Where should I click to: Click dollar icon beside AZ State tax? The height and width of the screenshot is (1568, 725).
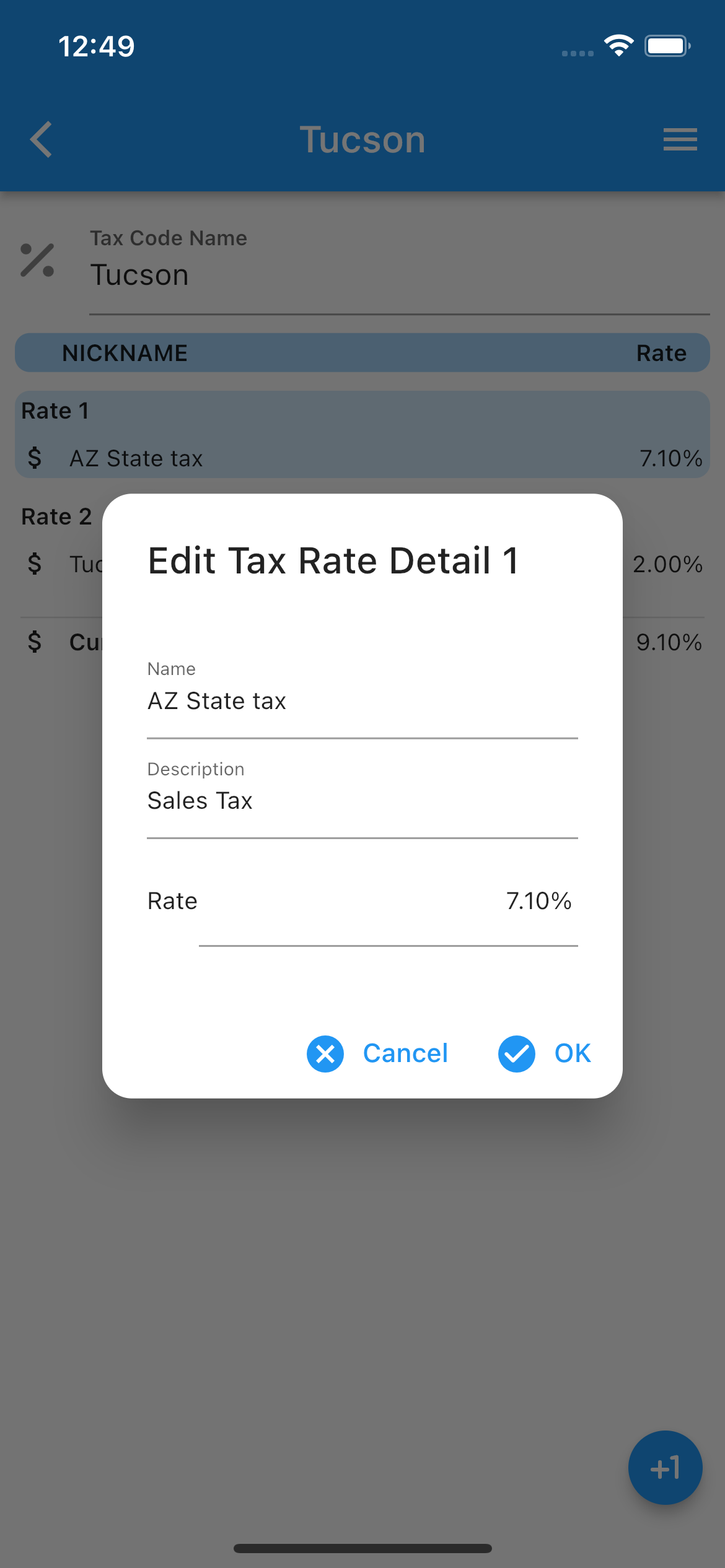(x=35, y=458)
